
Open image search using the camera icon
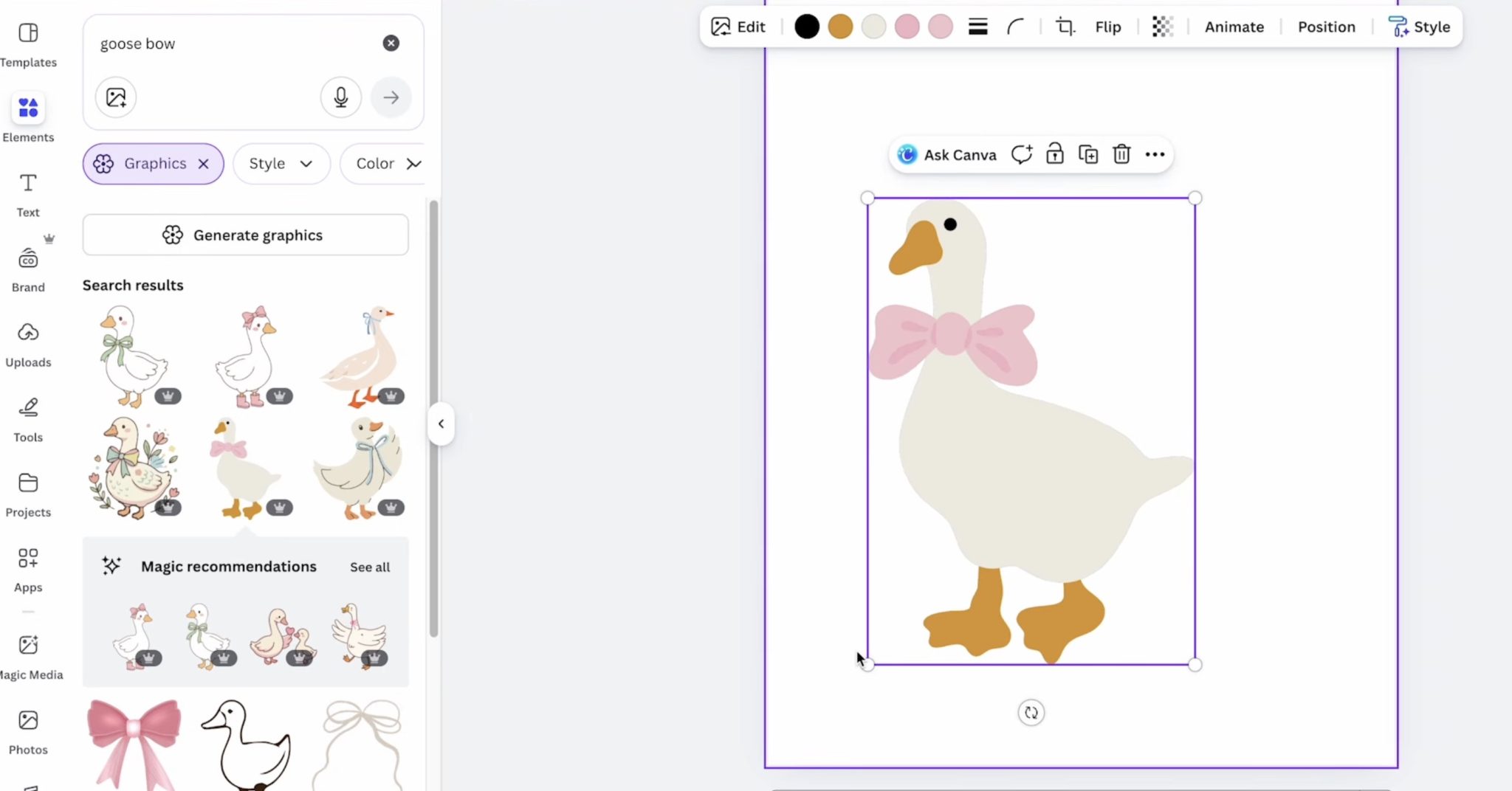click(x=115, y=97)
